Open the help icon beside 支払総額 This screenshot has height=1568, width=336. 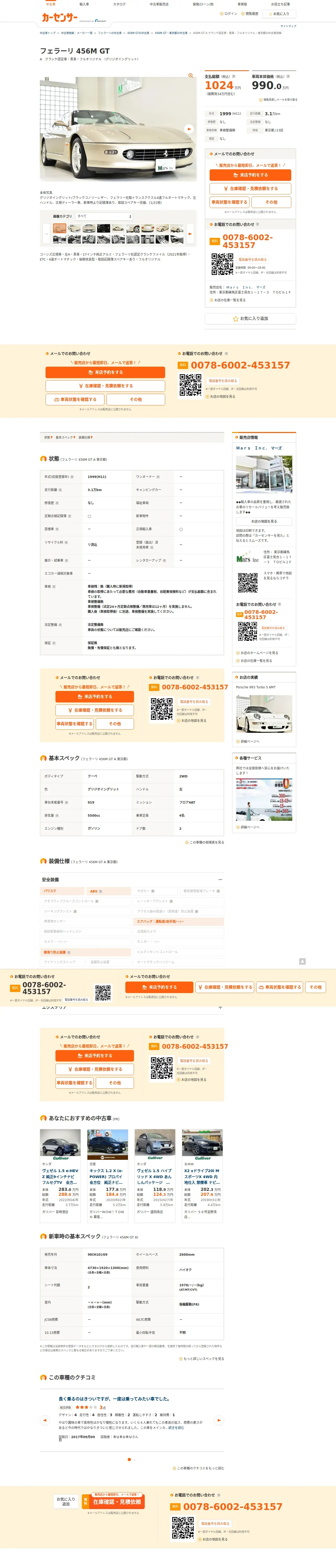click(234, 77)
